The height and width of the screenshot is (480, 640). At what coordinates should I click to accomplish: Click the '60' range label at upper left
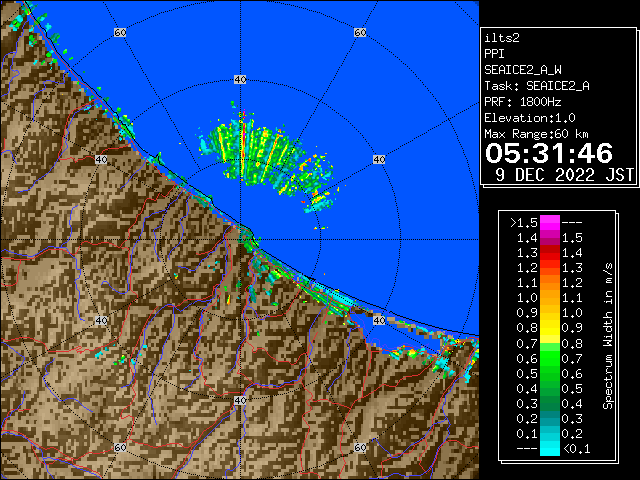point(120,32)
